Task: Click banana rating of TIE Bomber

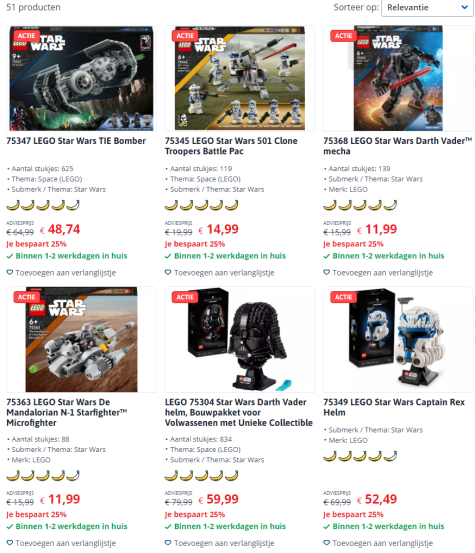Action: pyautogui.click(x=43, y=205)
